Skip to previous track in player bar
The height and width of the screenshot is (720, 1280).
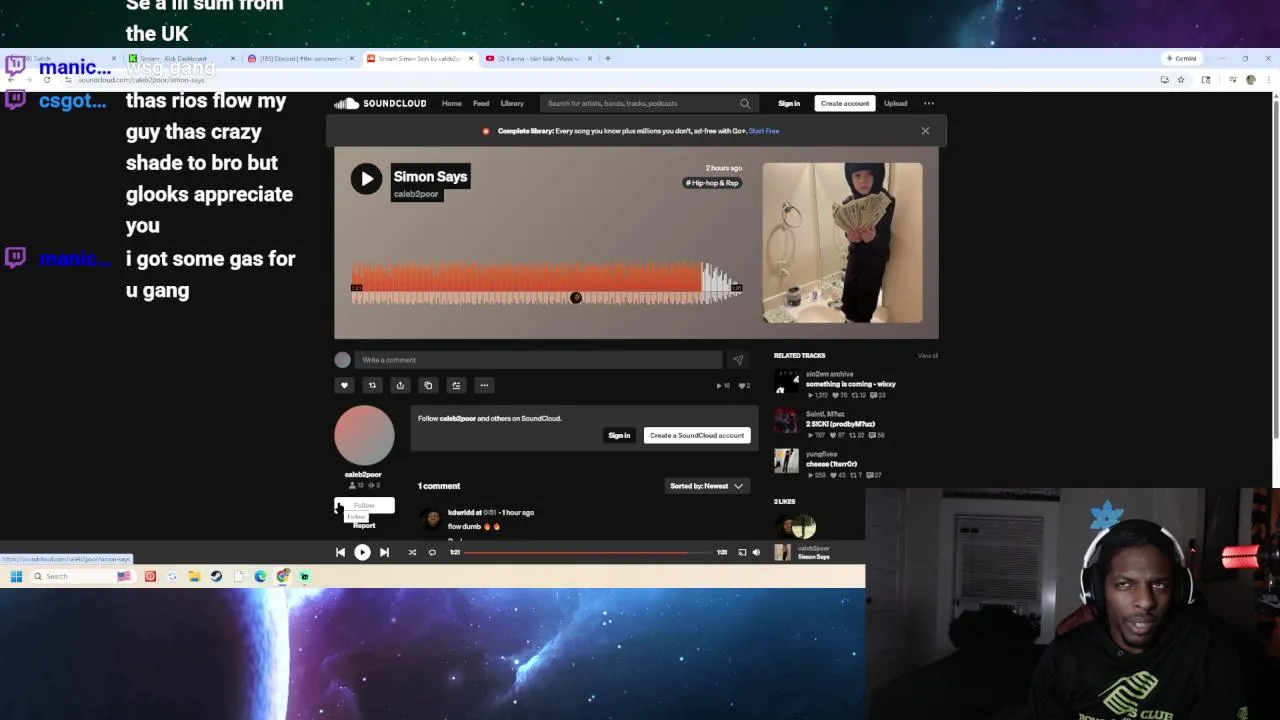(x=340, y=552)
